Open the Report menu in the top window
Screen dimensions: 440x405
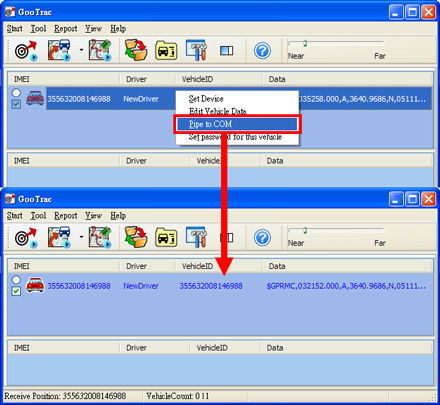66,29
